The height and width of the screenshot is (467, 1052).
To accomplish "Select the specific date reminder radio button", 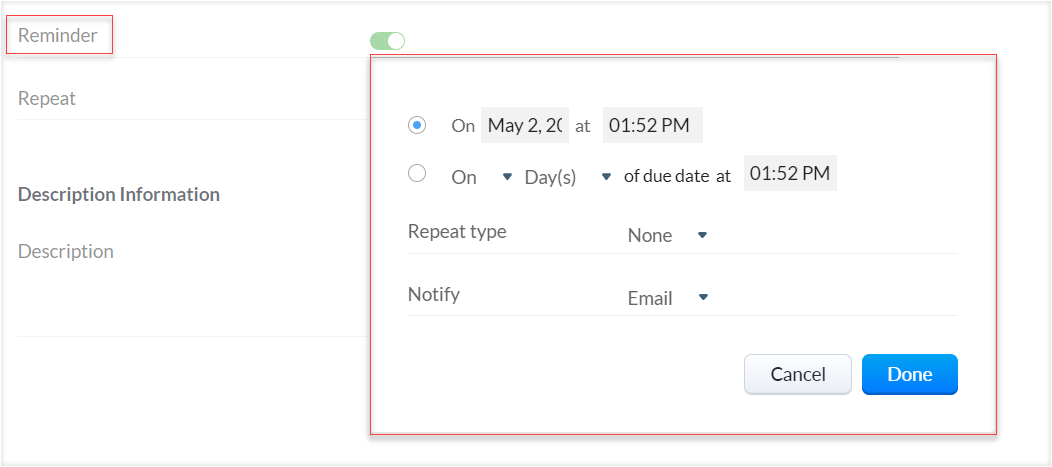I will [417, 125].
